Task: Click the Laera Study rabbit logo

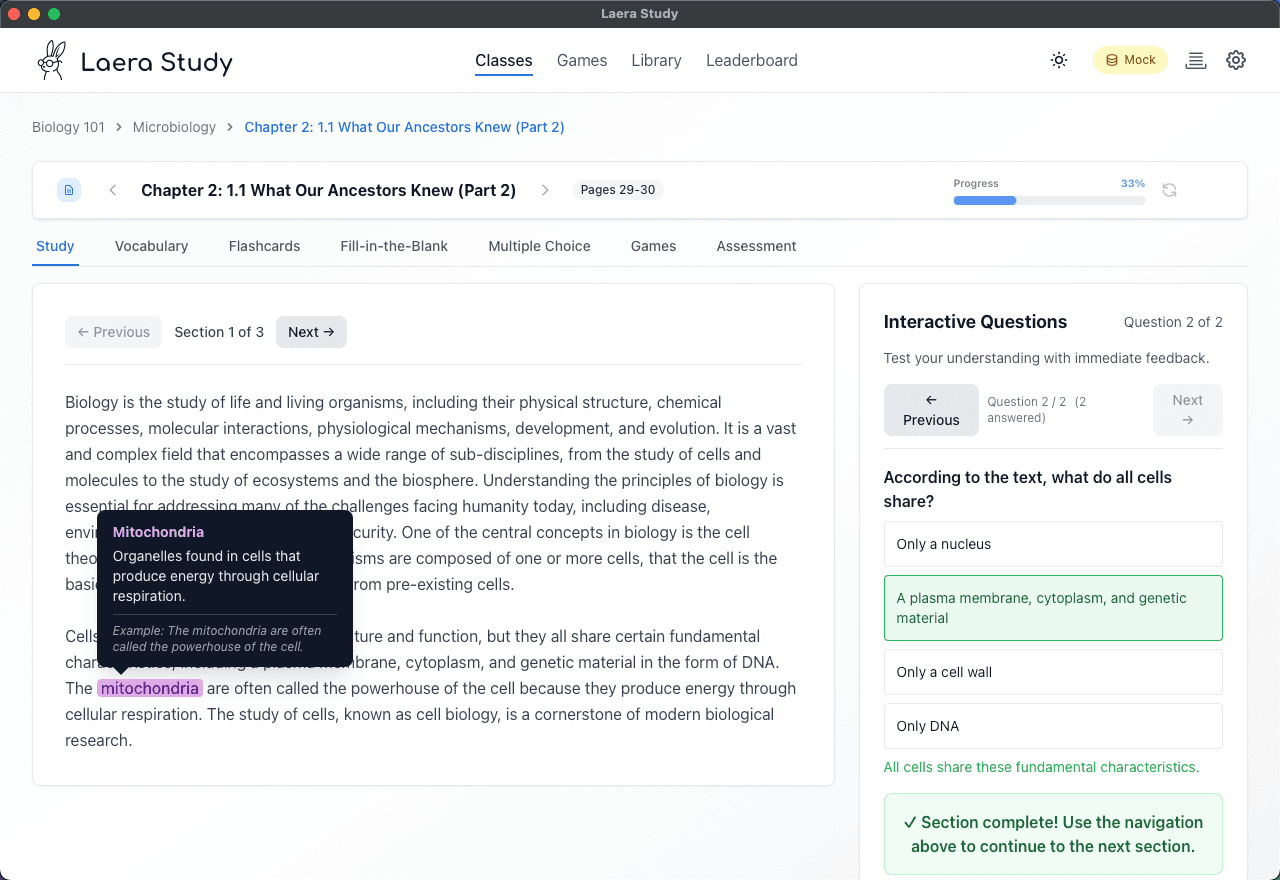Action: tap(51, 60)
